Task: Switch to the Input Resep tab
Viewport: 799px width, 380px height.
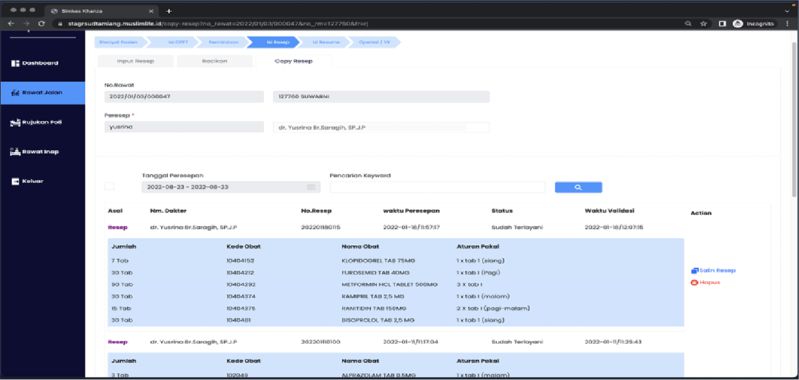Action: tap(136, 61)
